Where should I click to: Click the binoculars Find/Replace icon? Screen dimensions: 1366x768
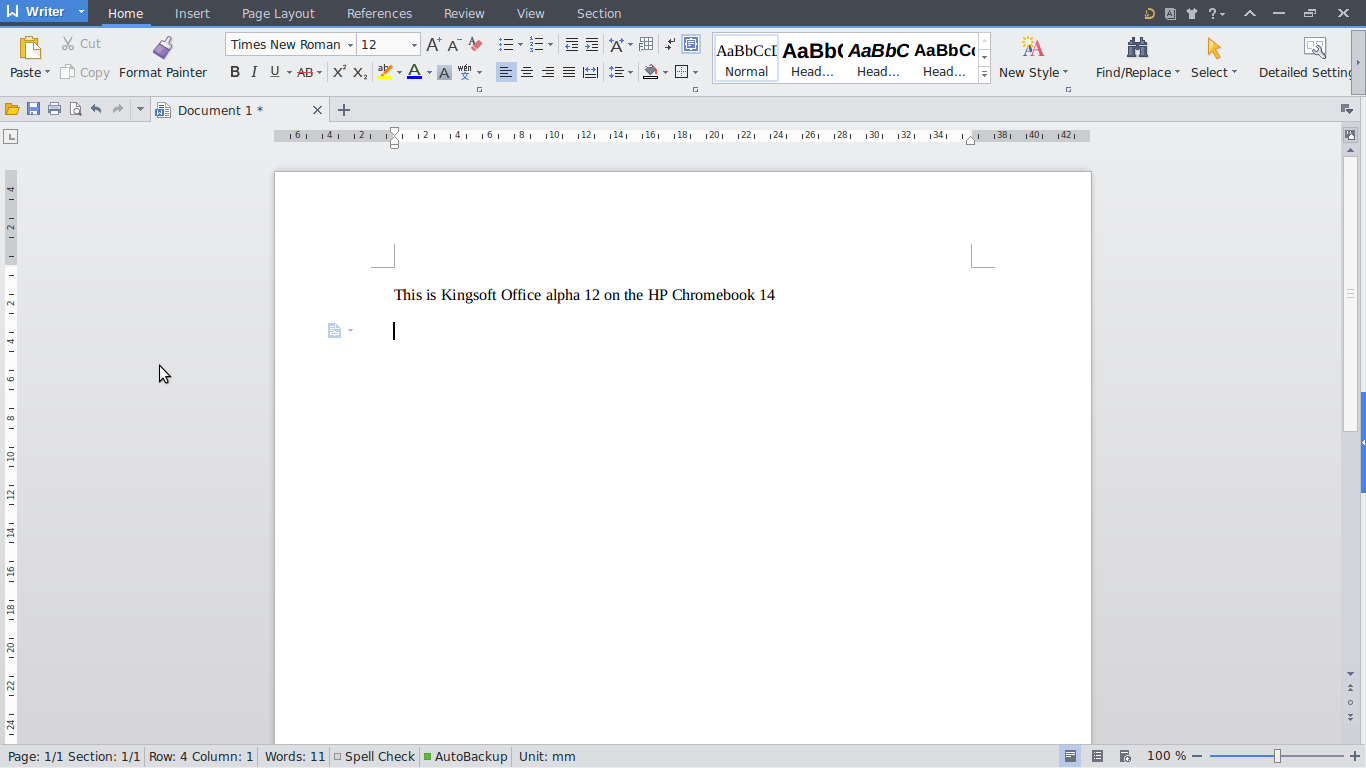(1137, 48)
